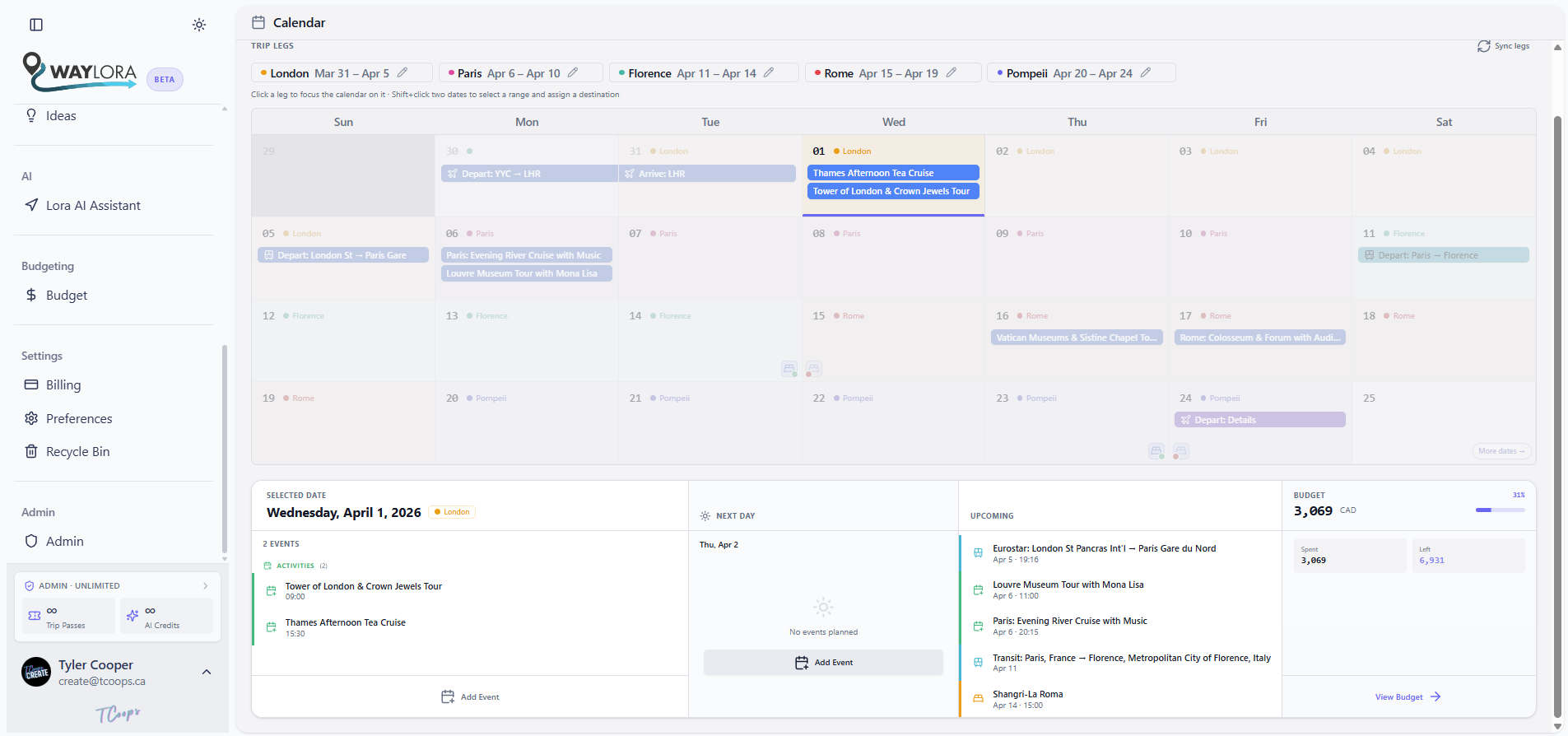Image resolution: width=1568 pixels, height=736 pixels.
Task: Open Rome: Colosseum & Forum event
Action: pos(1260,338)
